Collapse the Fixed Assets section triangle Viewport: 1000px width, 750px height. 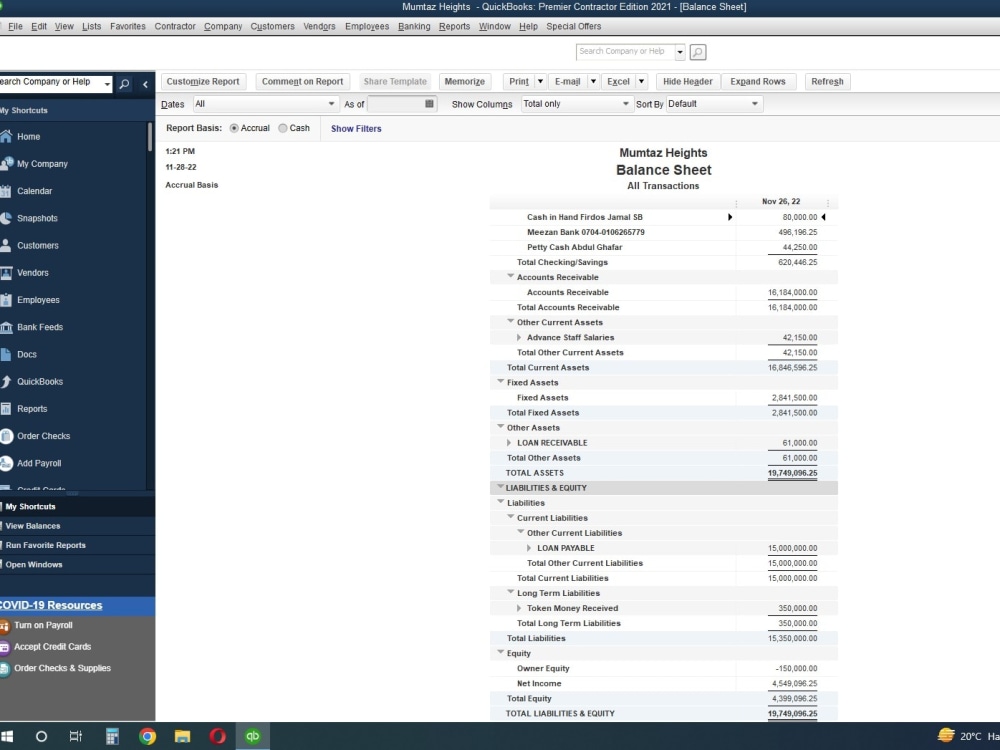click(500, 382)
